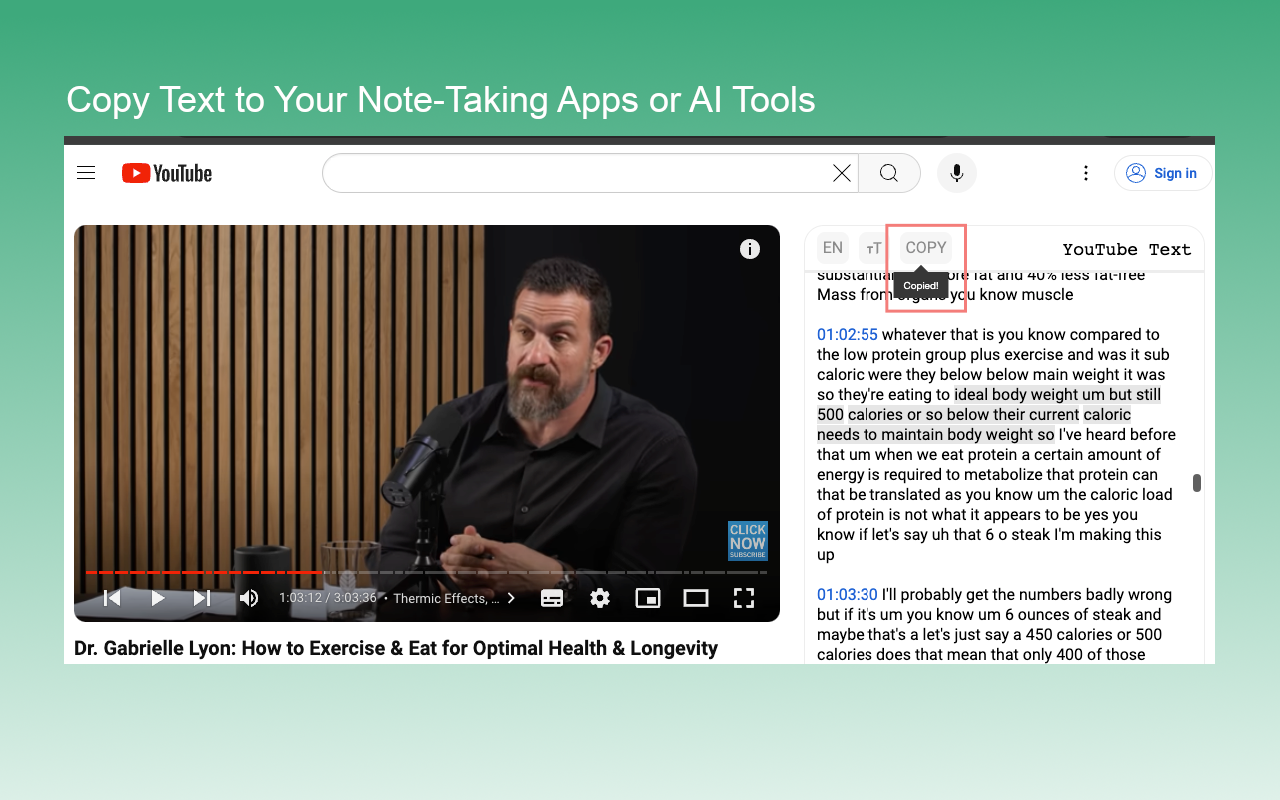This screenshot has width=1280, height=800.
Task: Open YouTube closed captions (subtitles) icon
Action: tap(551, 597)
